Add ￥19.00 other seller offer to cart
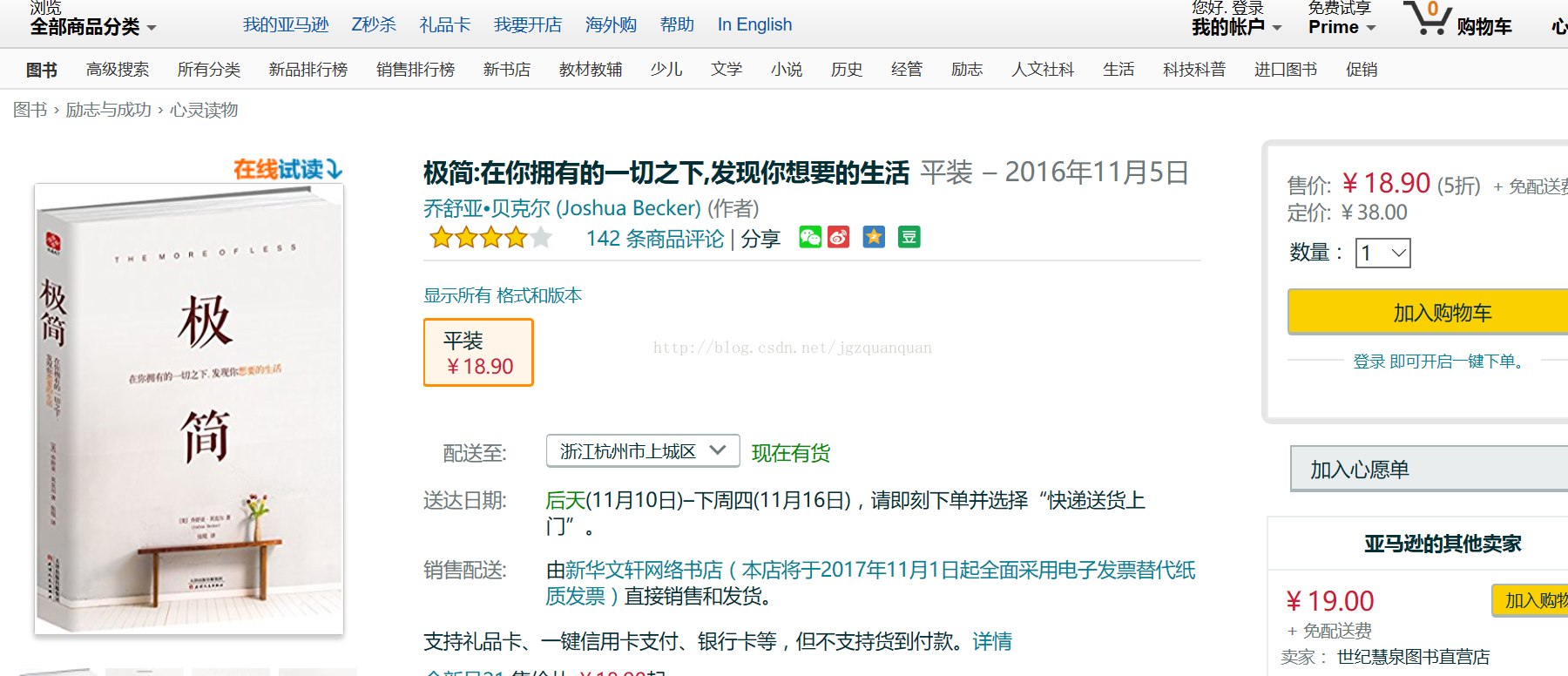1568x676 pixels. click(x=1531, y=600)
